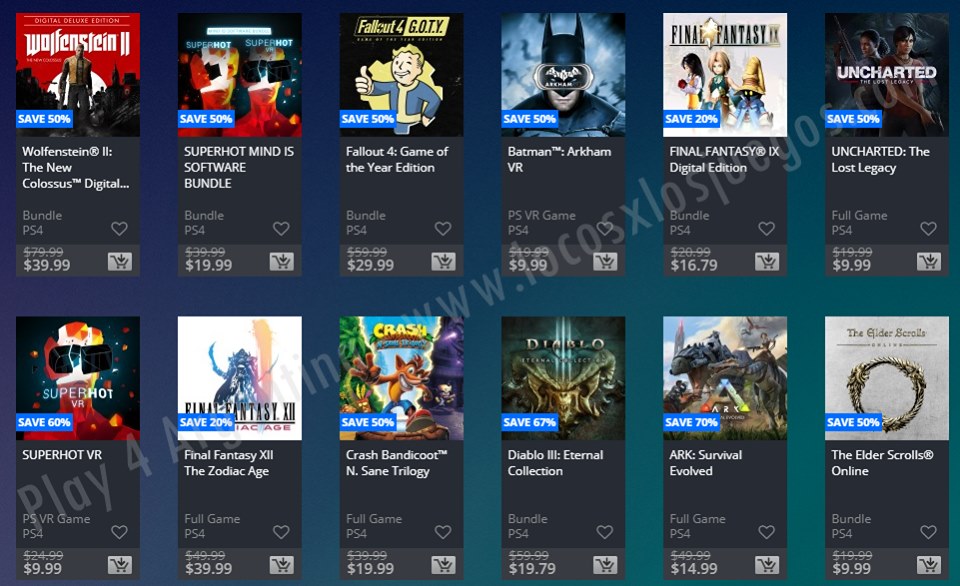960x586 pixels.
Task: Open the Batman: Arkham VR title link
Action: (x=559, y=159)
